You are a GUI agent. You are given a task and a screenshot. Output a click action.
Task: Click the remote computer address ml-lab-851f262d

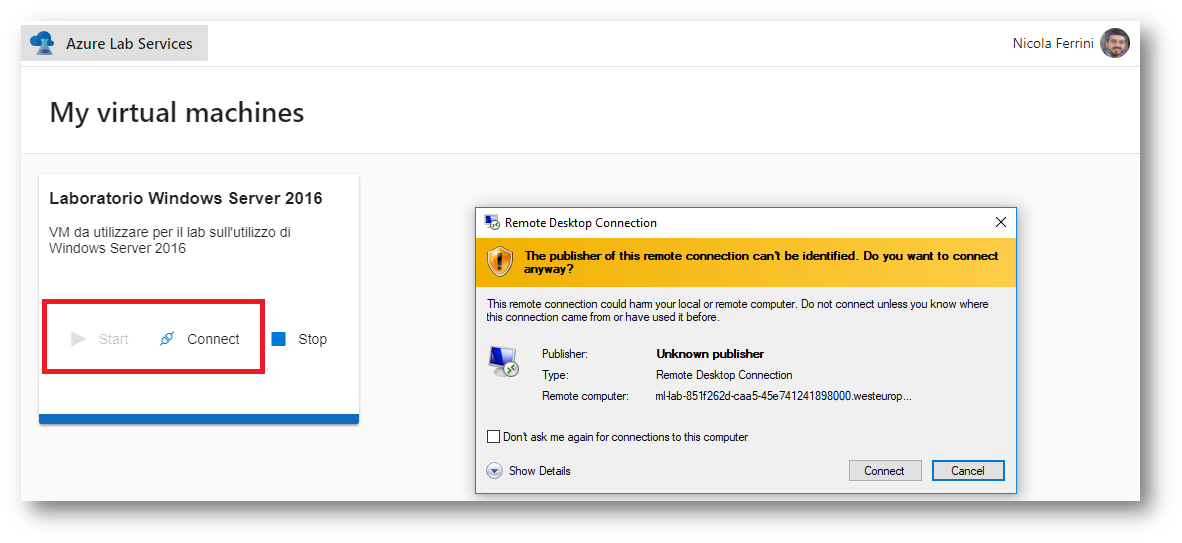pos(784,396)
